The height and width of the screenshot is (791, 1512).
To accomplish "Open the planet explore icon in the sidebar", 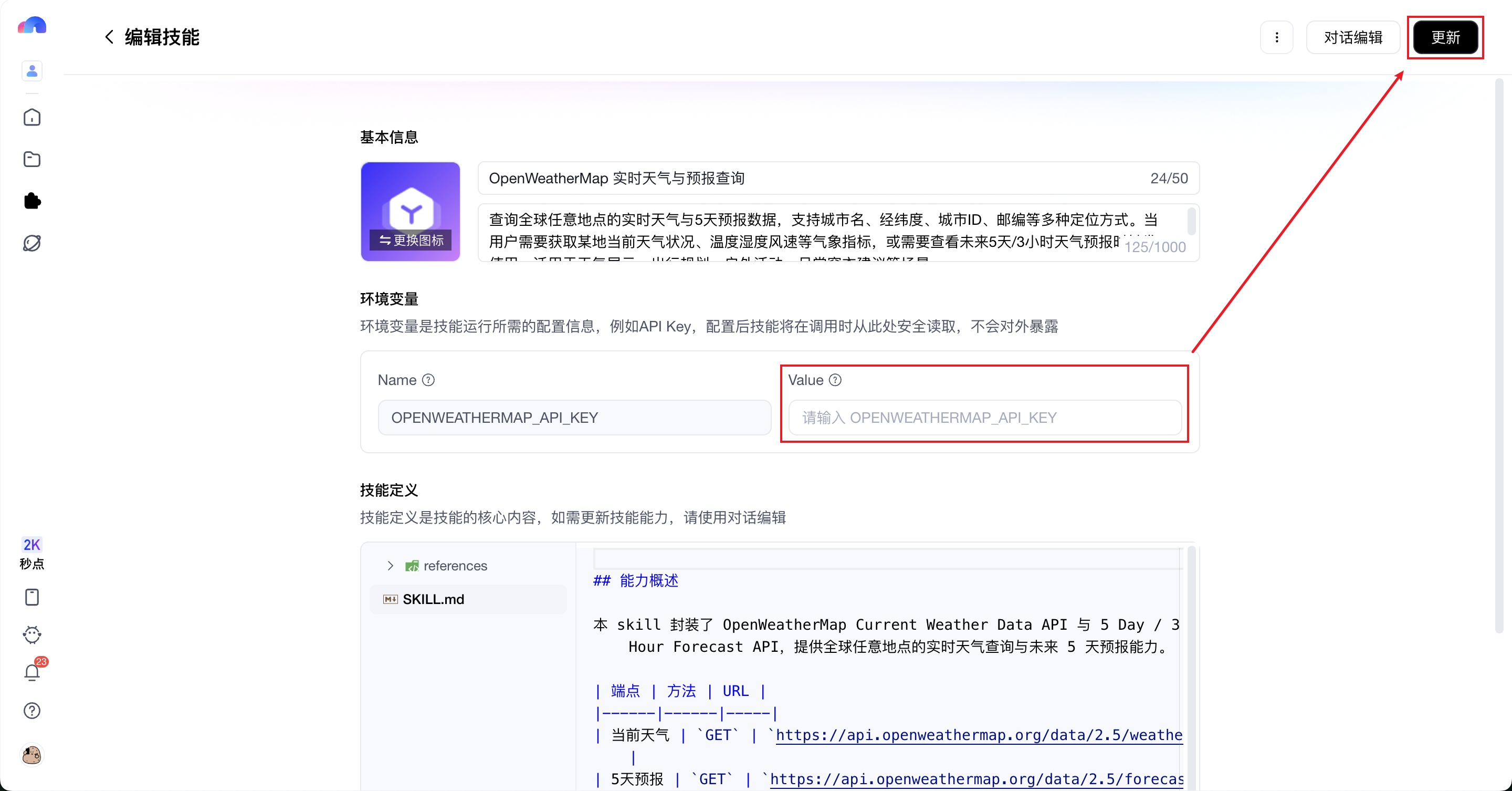I will (31, 243).
